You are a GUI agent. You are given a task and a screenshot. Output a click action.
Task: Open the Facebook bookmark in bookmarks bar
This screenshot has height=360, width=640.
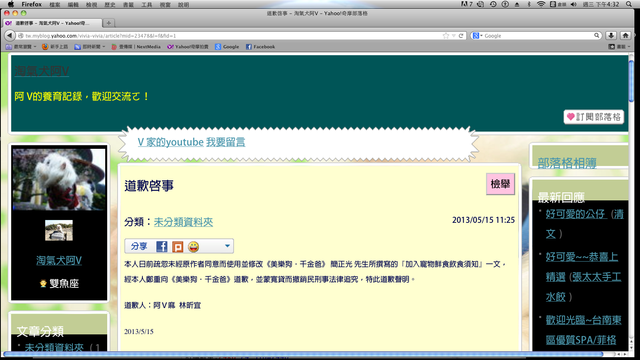point(260,47)
